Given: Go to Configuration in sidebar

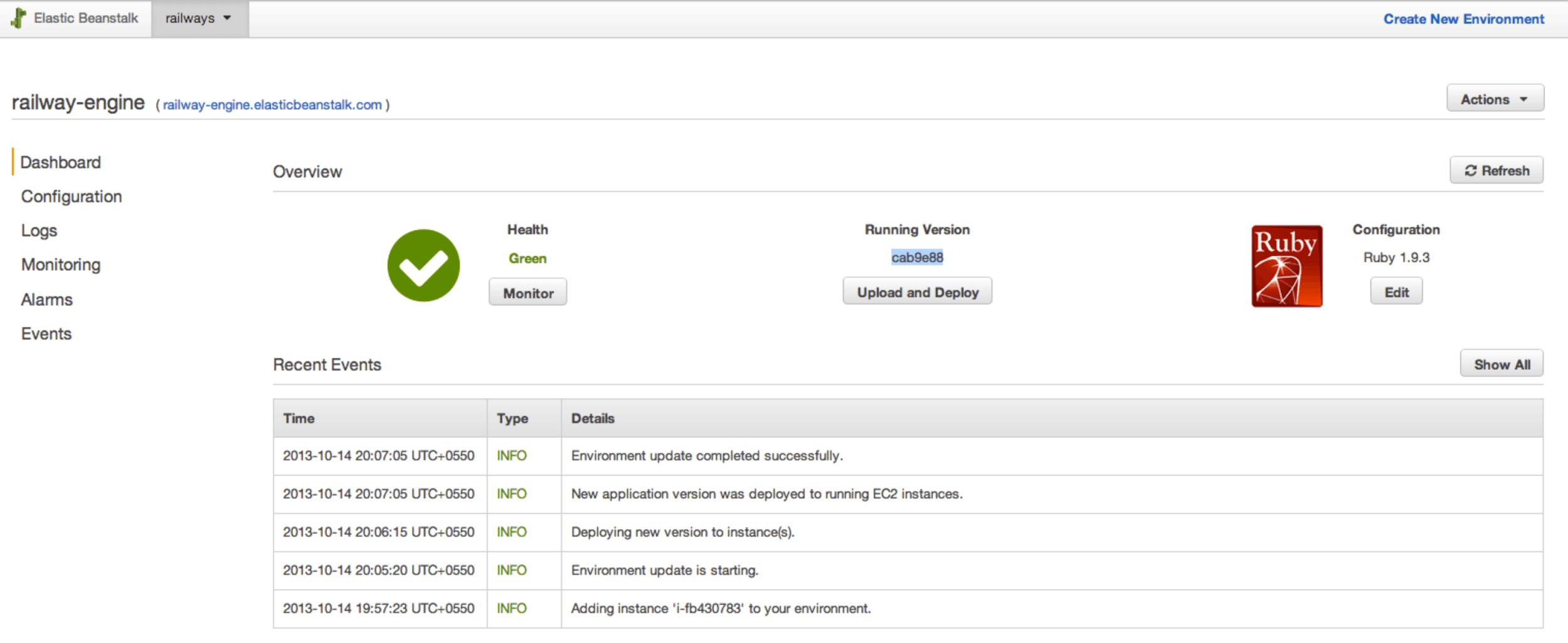Looking at the screenshot, I should pos(72,196).
